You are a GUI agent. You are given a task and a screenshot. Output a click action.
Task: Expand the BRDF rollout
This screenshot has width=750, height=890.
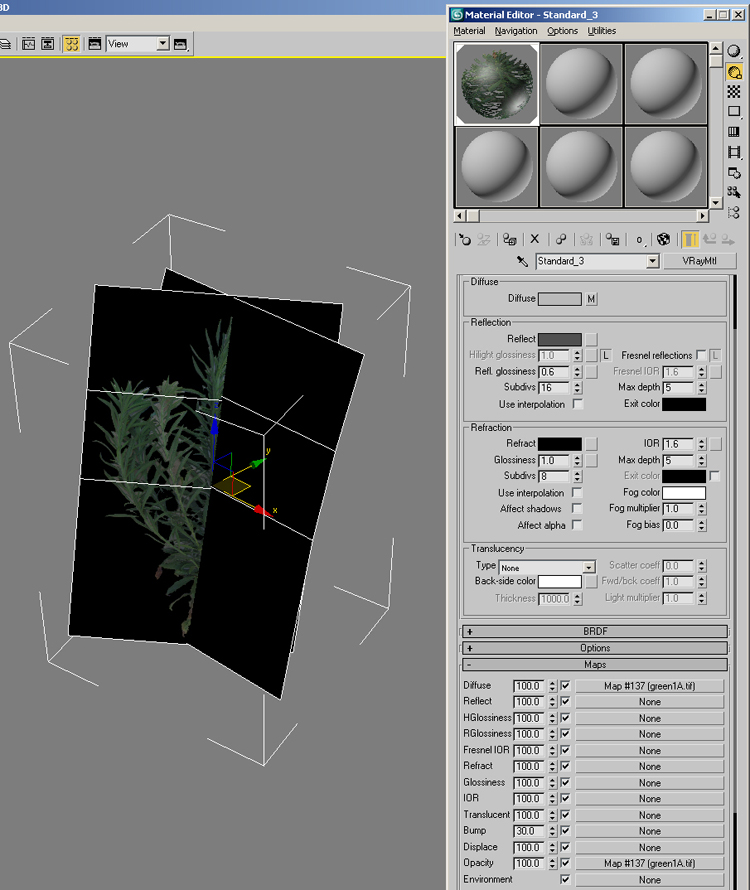tap(595, 632)
